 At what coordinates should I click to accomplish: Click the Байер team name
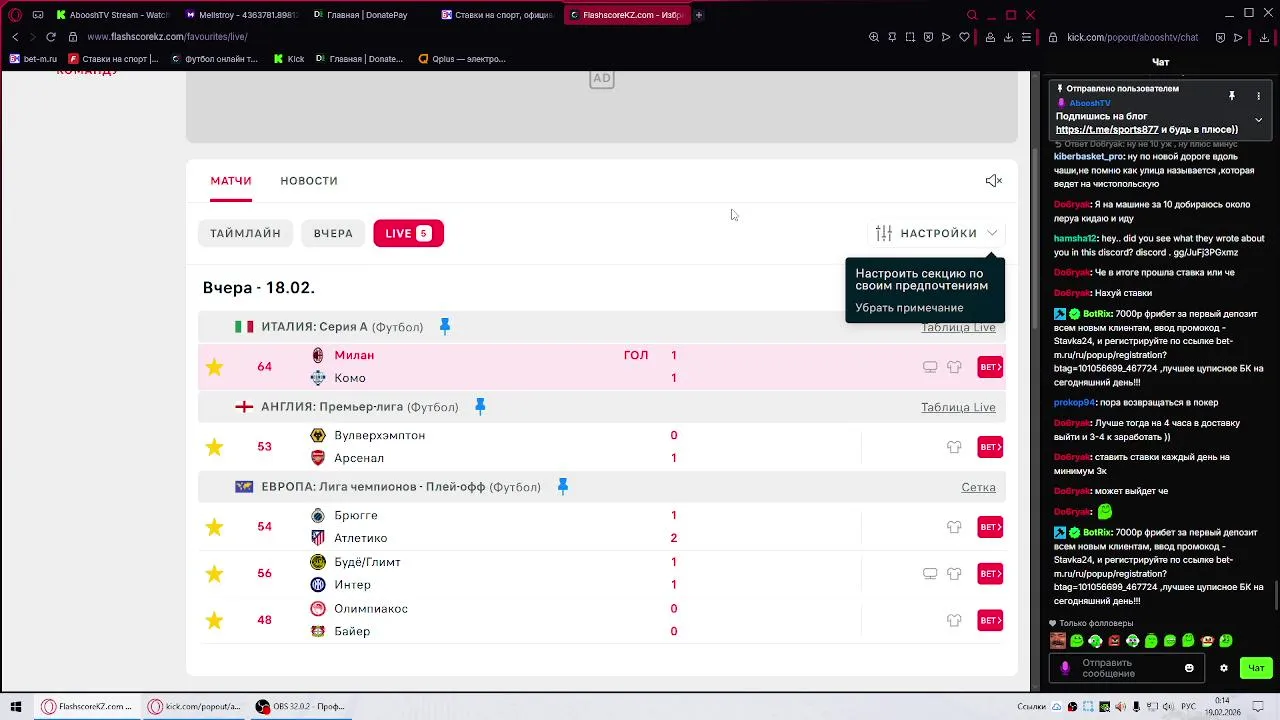click(352, 632)
